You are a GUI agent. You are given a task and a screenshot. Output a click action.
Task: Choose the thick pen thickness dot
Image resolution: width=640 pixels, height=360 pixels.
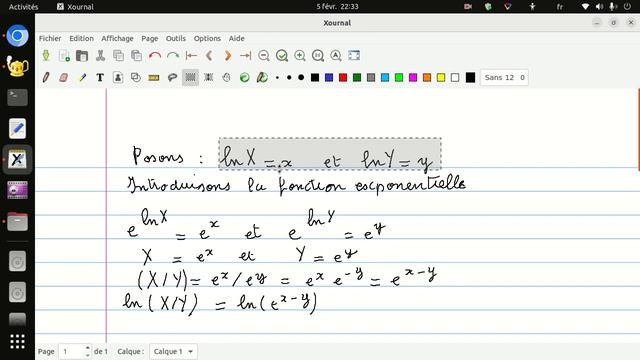tap(301, 78)
